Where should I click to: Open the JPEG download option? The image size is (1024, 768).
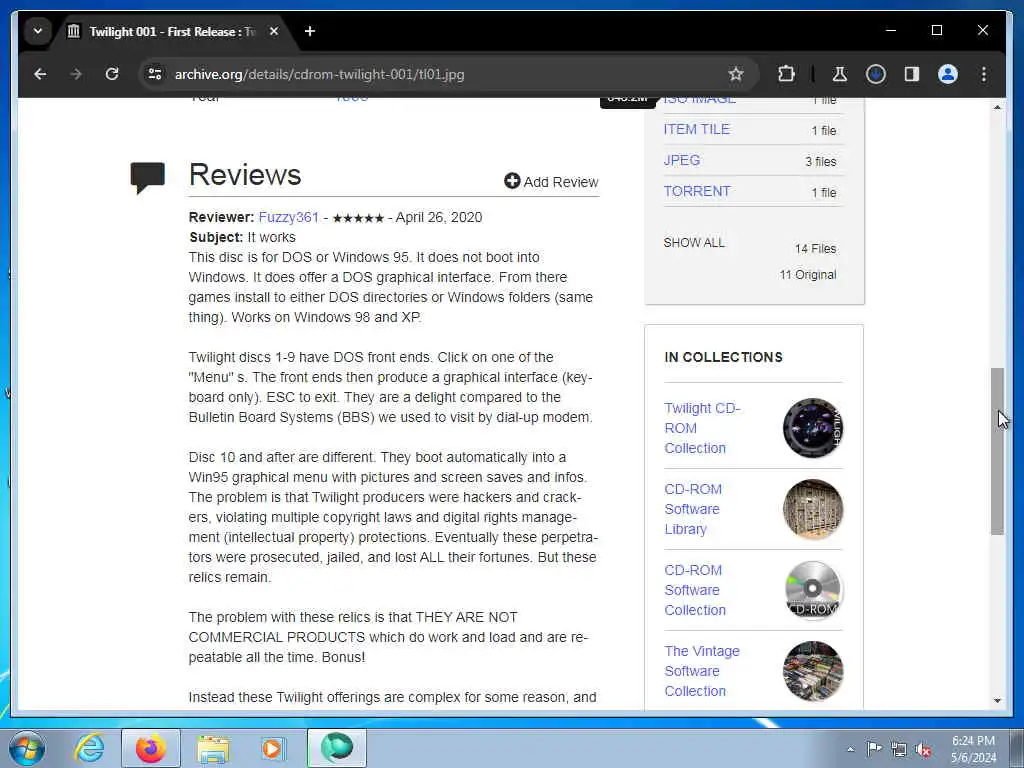tap(682, 161)
